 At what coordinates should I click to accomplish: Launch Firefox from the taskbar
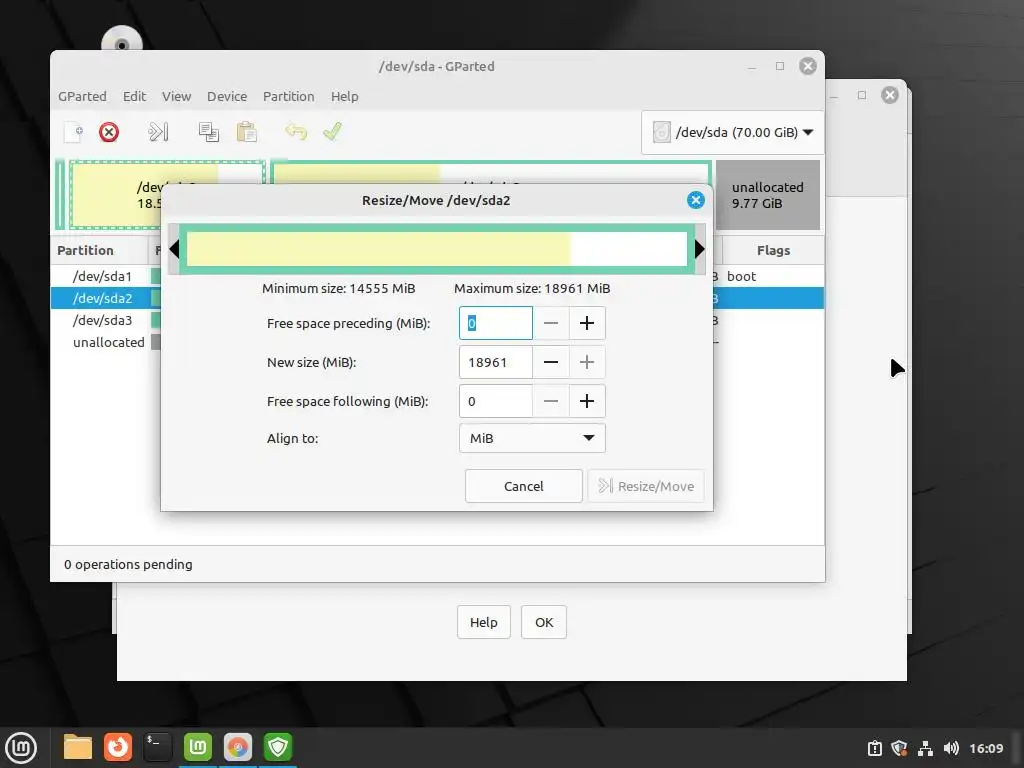[118, 747]
